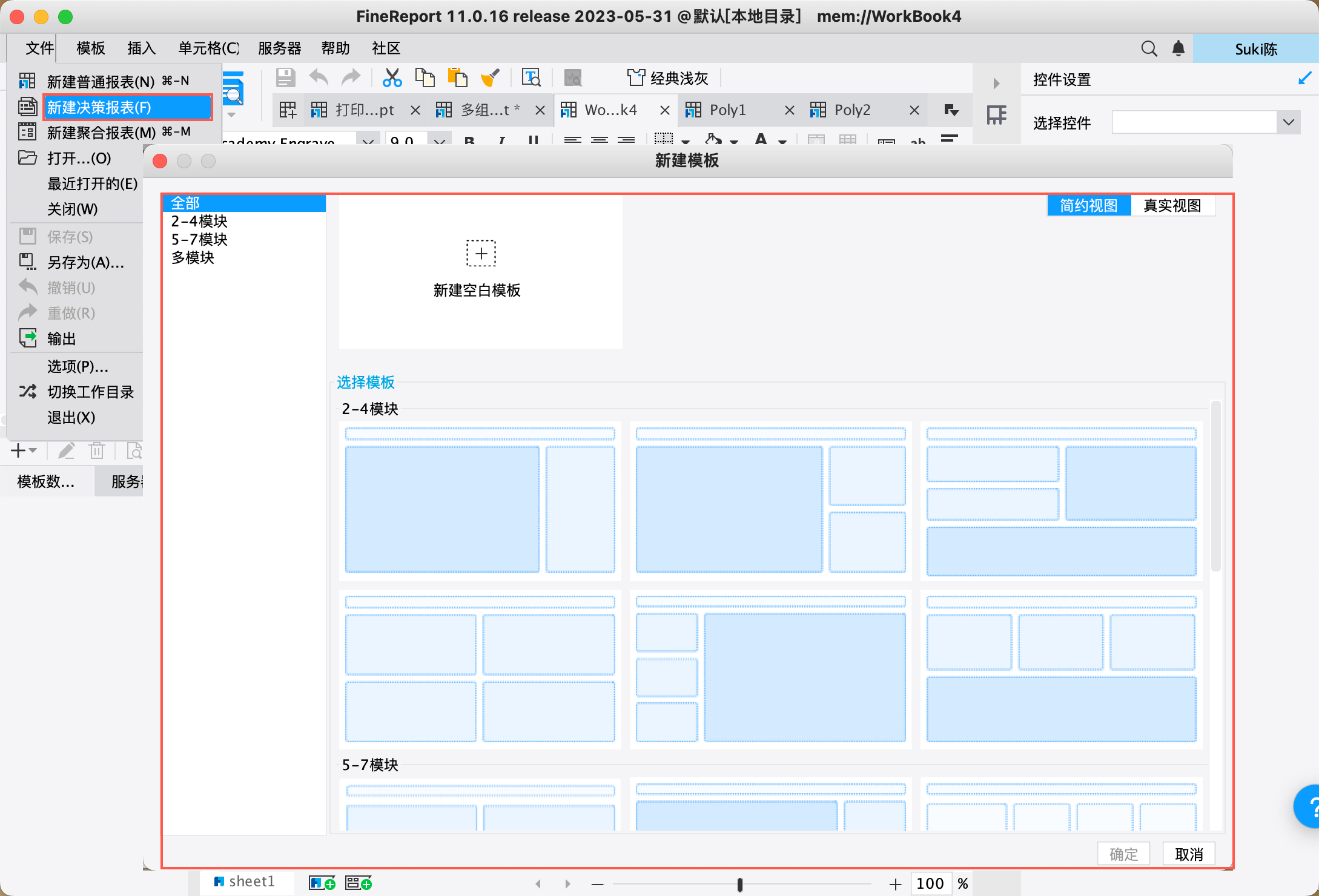Image resolution: width=1319 pixels, height=896 pixels.
Task: Click the format painter brush icon
Action: (489, 77)
